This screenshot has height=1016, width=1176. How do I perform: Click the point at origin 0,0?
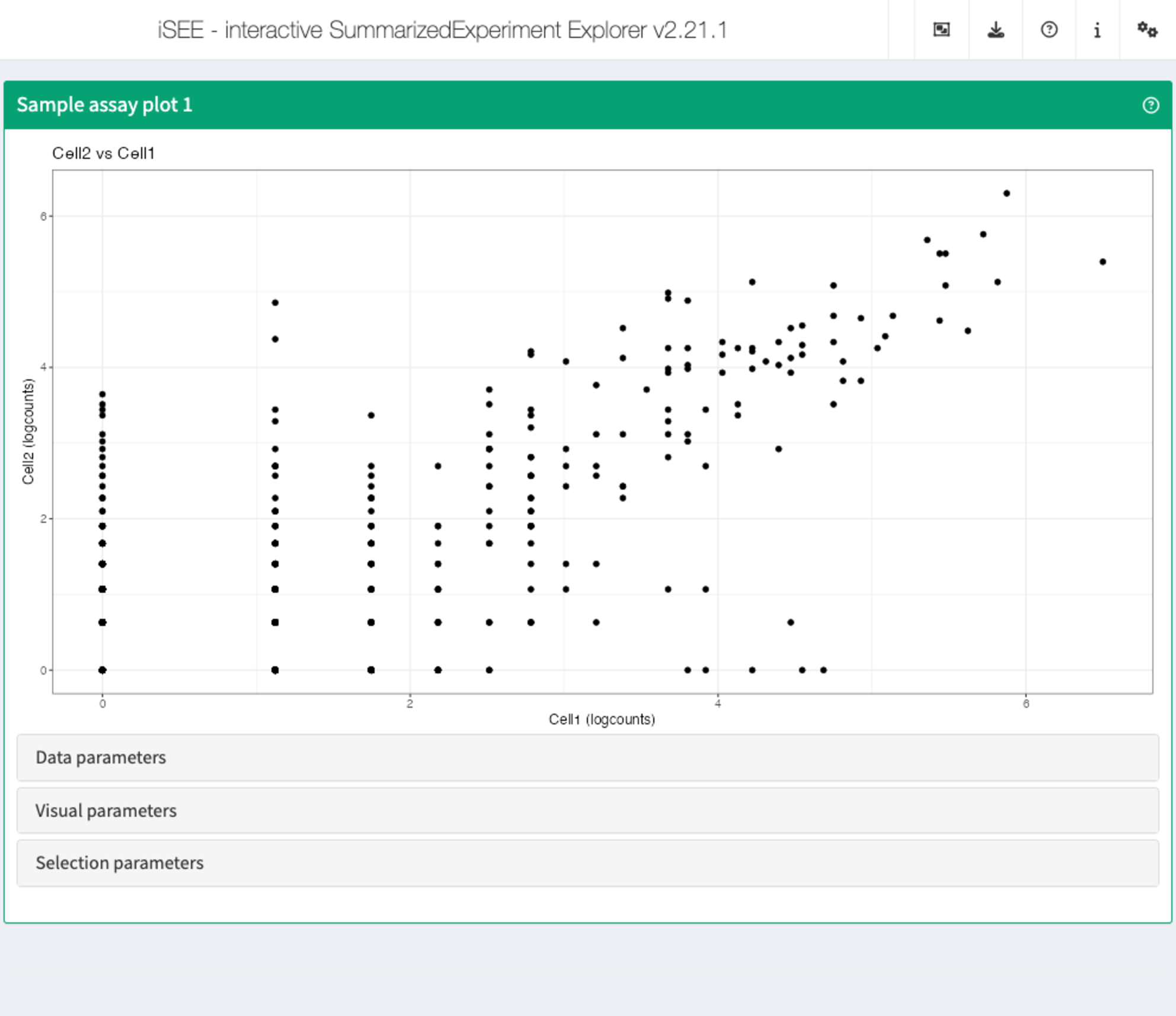coord(103,670)
